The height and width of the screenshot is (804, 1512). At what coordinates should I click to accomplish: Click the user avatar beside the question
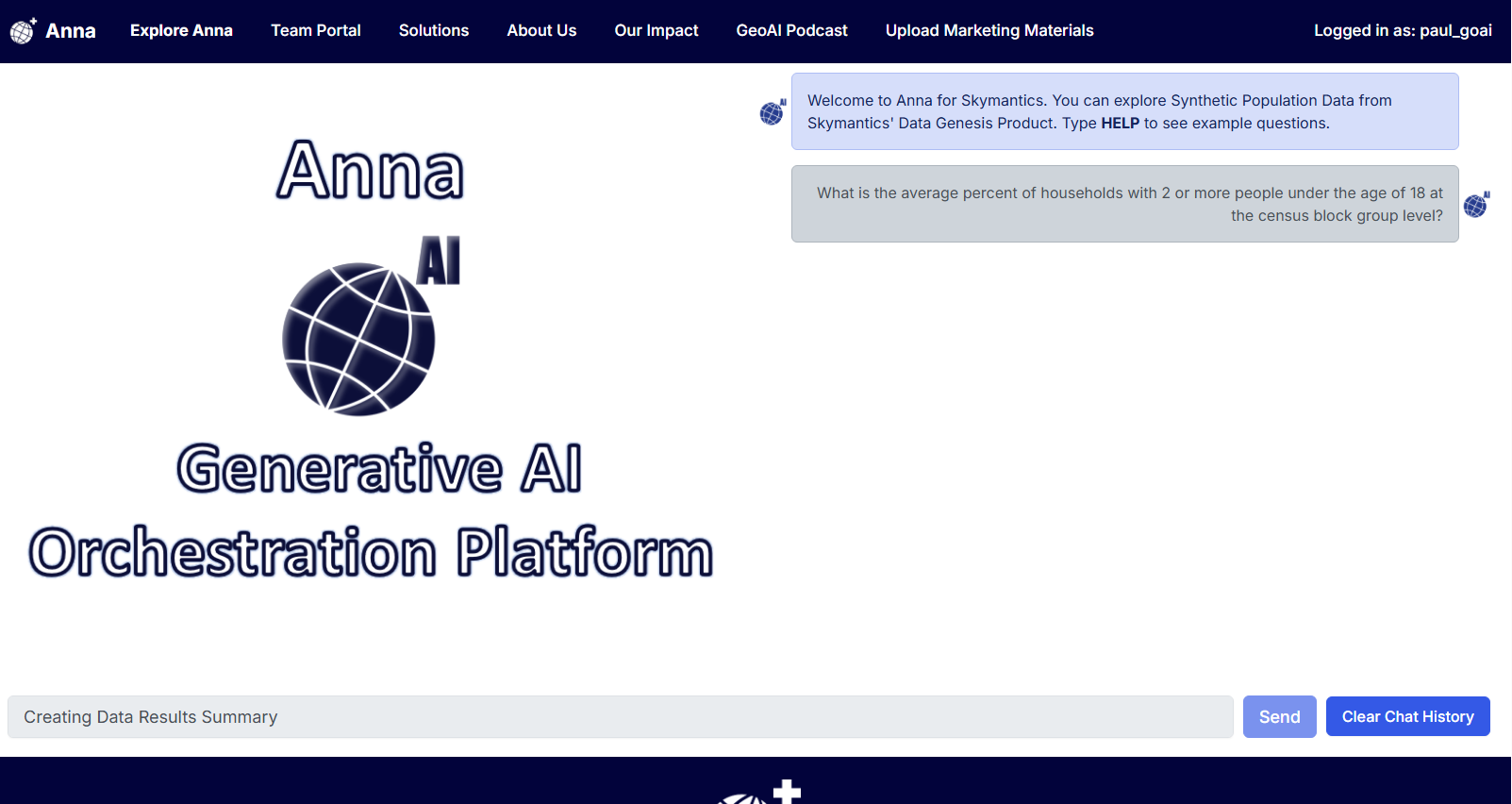pyautogui.click(x=1476, y=205)
